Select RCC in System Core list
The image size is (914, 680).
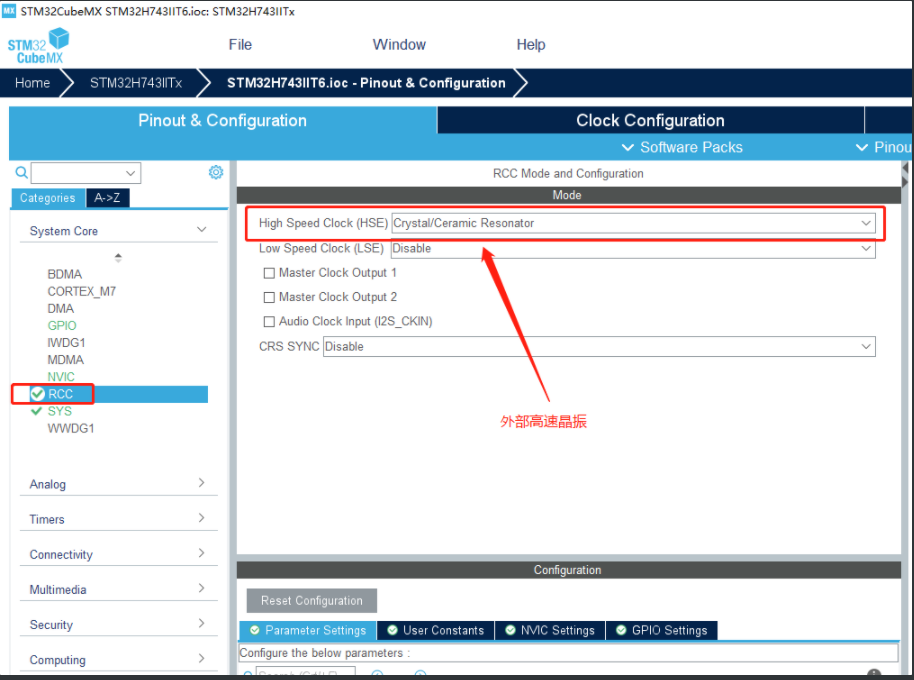click(61, 394)
